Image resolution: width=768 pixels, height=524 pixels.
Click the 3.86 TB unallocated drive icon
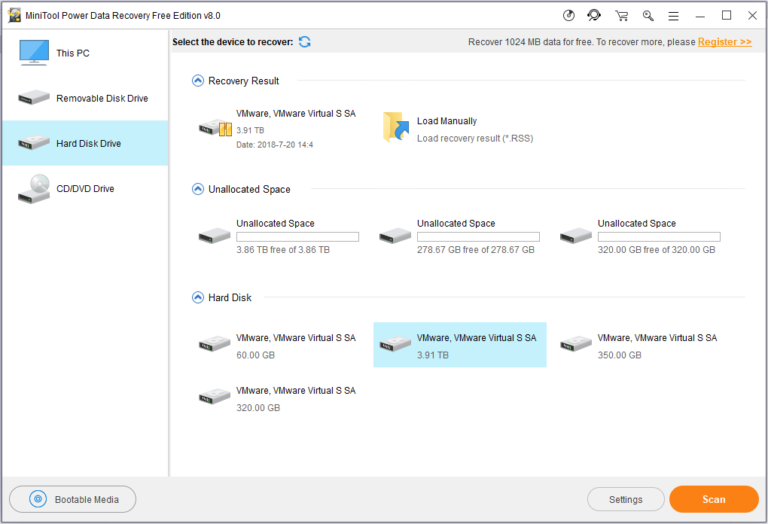(x=215, y=236)
